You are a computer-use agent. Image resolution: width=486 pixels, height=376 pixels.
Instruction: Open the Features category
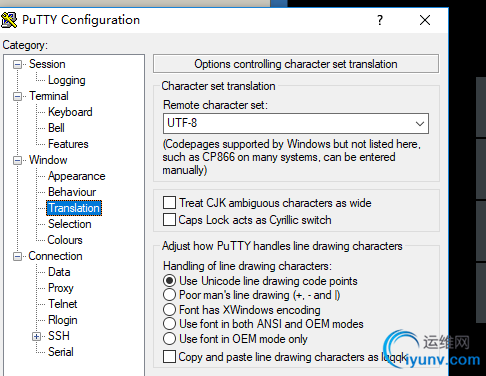(68, 144)
